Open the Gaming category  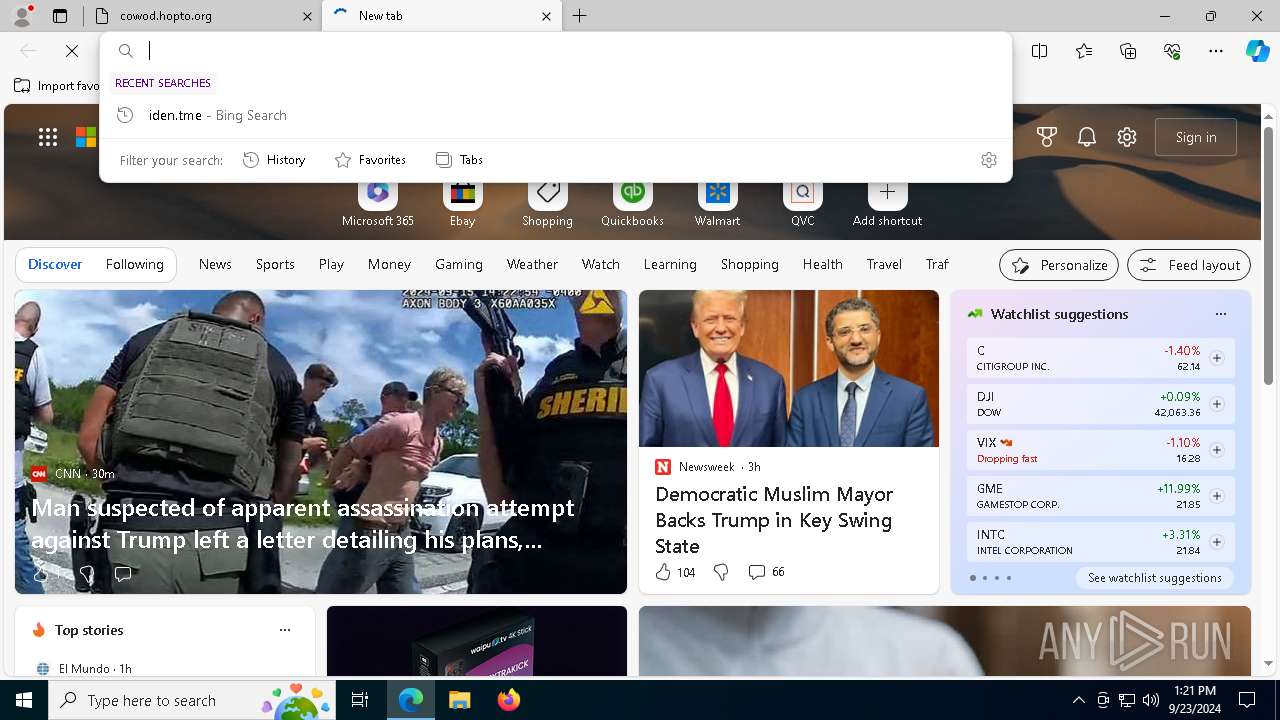(x=459, y=264)
